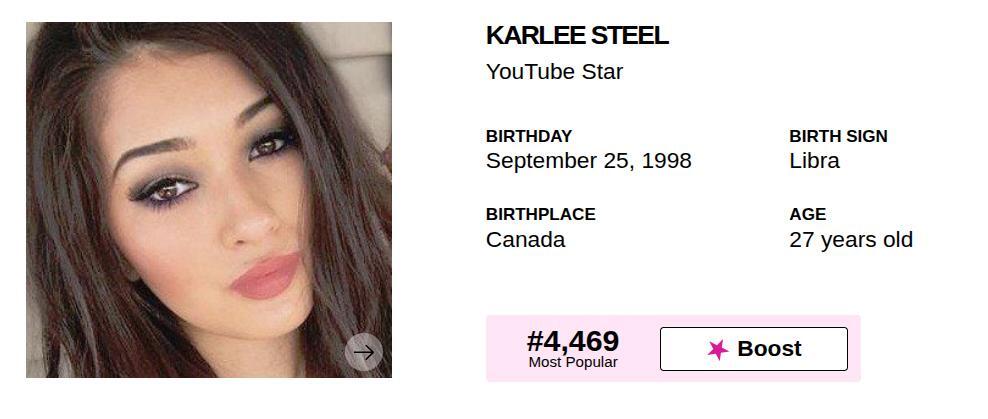Viewport: 988px width, 419px height.
Task: Click the pink star icon beside Boost
Action: 717,349
